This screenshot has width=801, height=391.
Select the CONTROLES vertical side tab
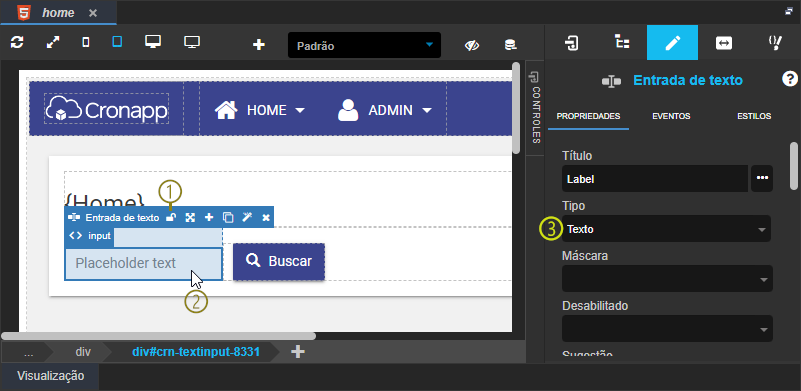535,108
